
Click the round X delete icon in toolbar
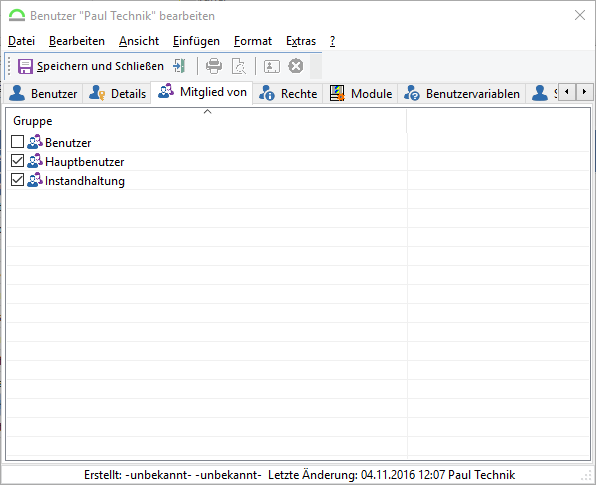[x=296, y=66]
